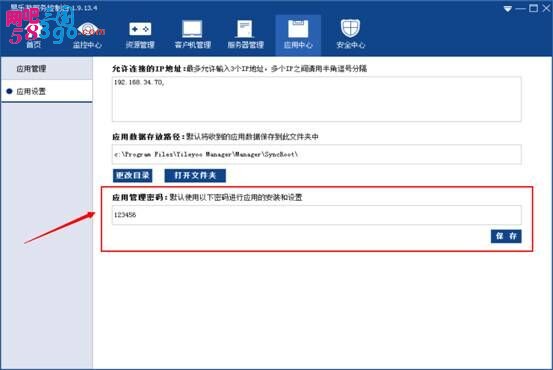Click the application data path field
The height and width of the screenshot is (370, 553).
coord(317,154)
